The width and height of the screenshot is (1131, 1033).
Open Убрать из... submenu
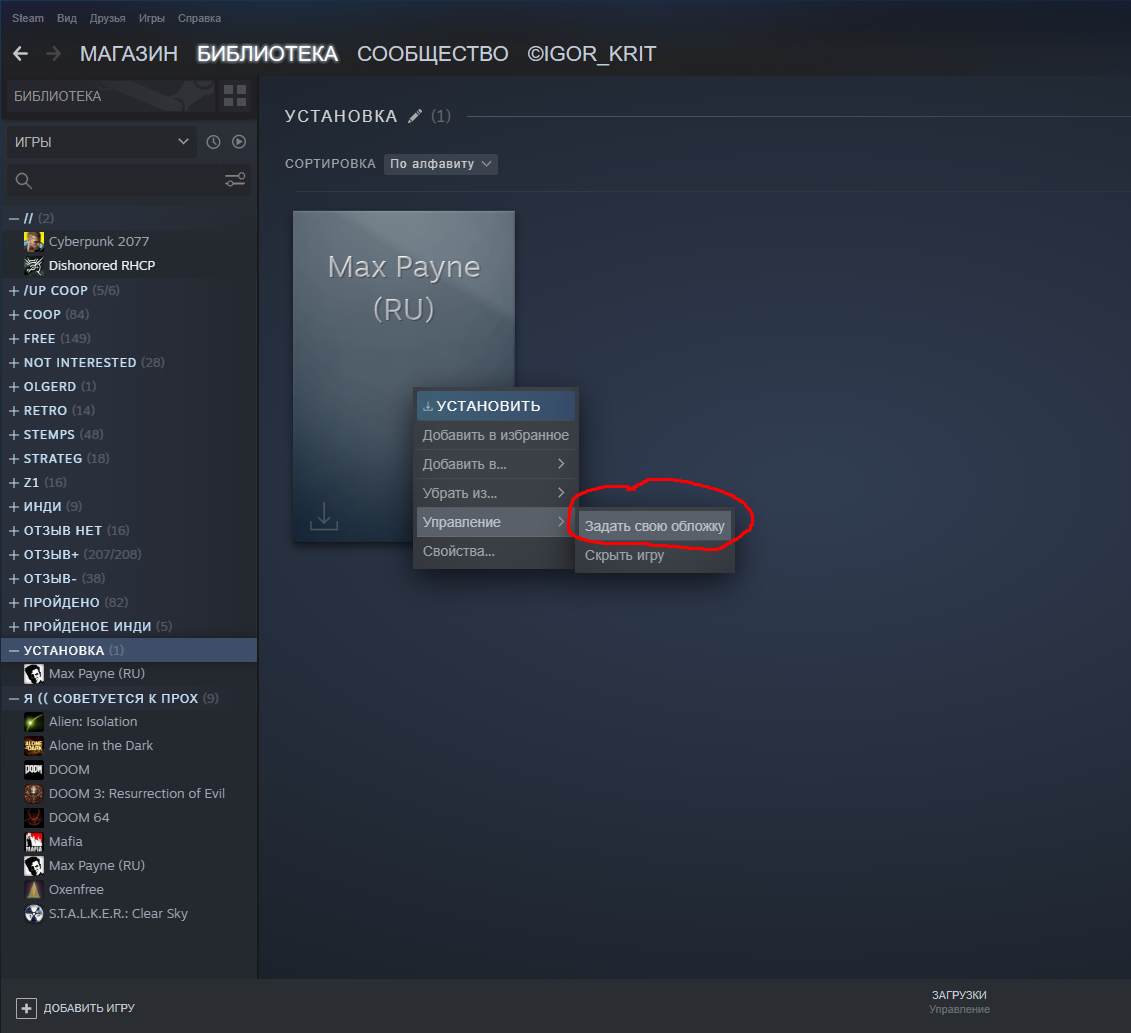tap(496, 493)
